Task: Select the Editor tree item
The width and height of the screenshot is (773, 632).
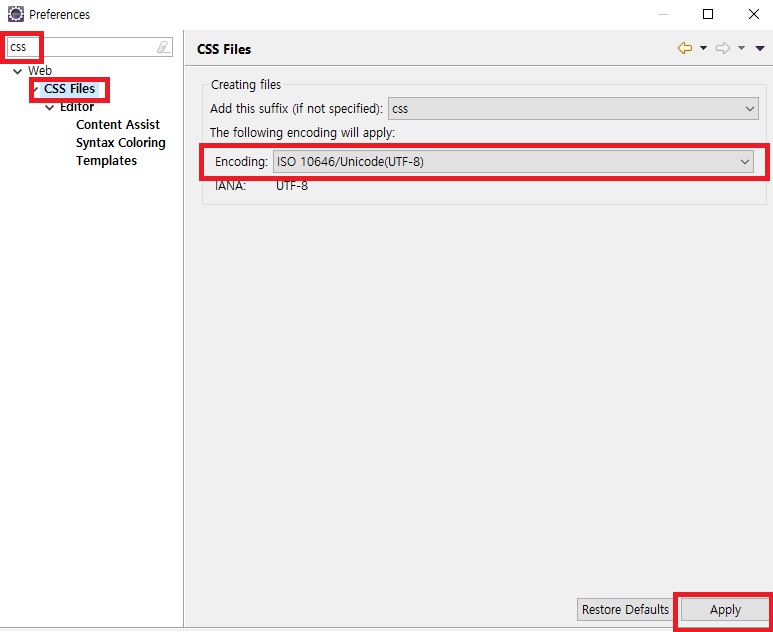Action: click(77, 107)
